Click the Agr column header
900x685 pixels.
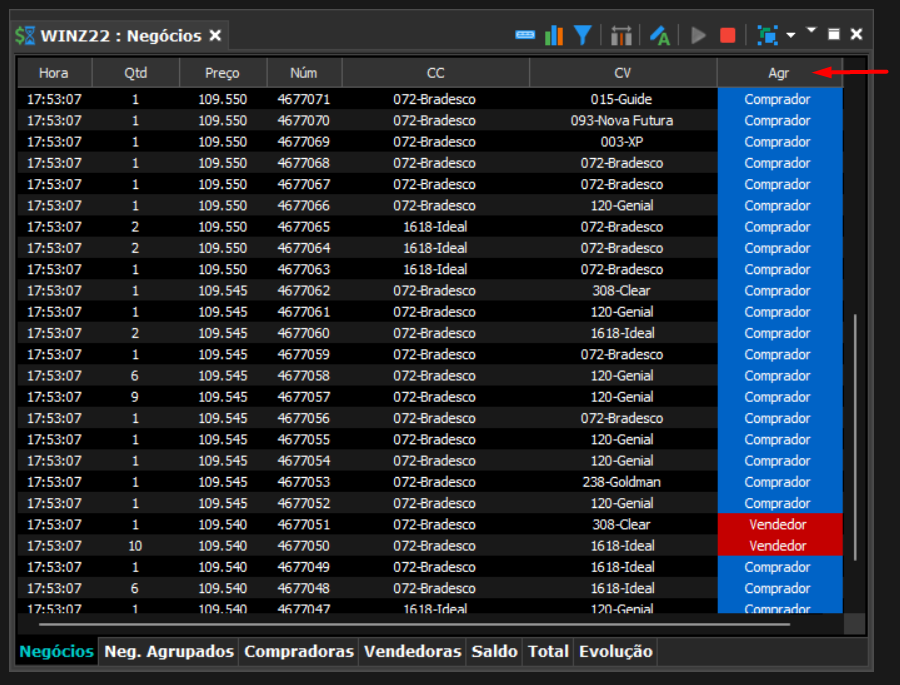pyautogui.click(x=779, y=73)
